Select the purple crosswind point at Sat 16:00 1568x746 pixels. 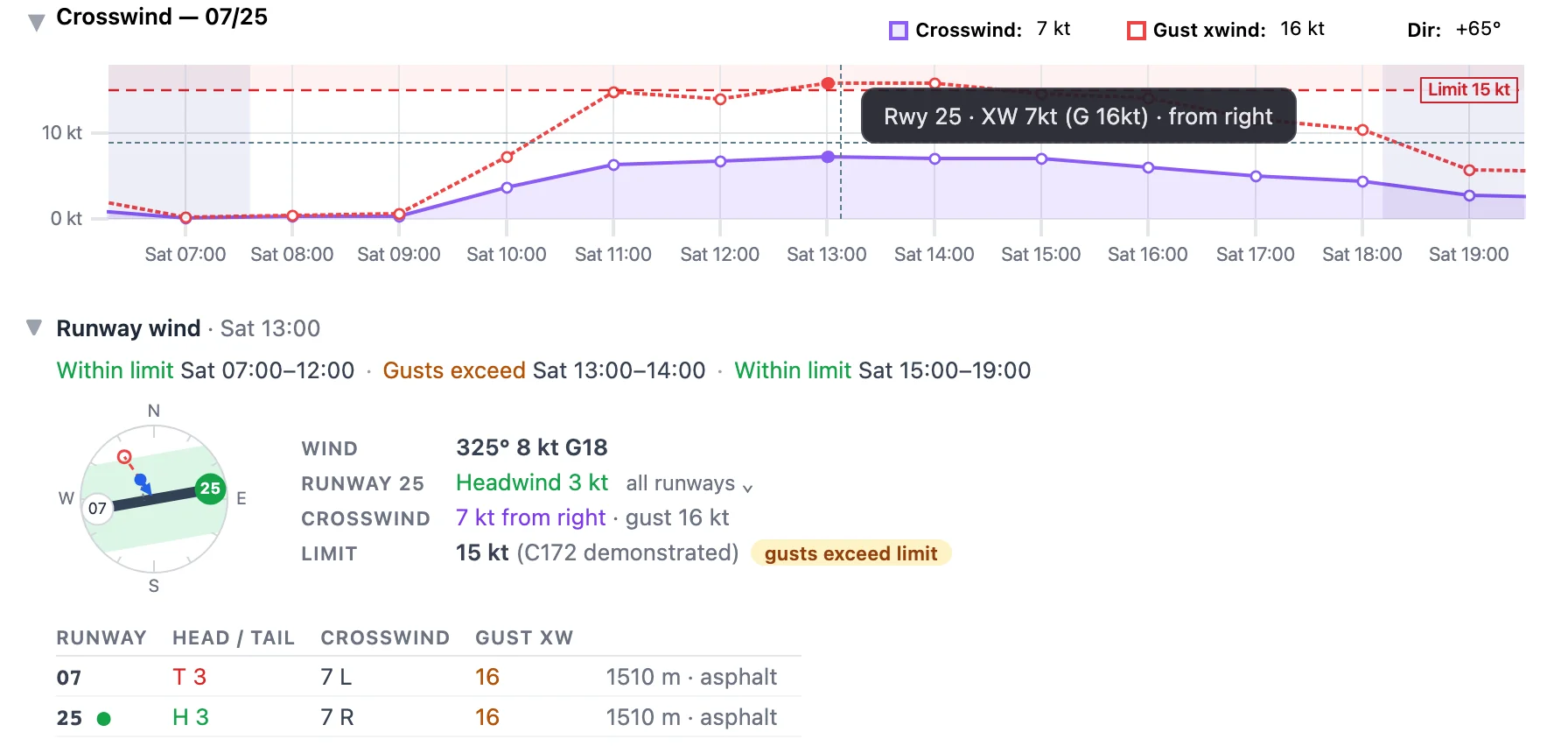[x=1148, y=167]
